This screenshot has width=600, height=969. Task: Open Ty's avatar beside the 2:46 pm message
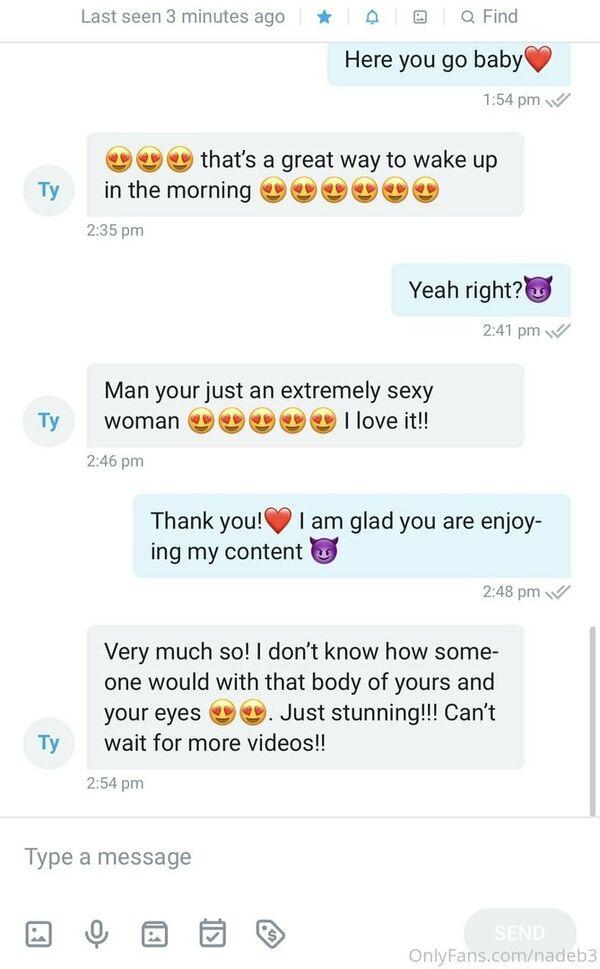pos(49,421)
